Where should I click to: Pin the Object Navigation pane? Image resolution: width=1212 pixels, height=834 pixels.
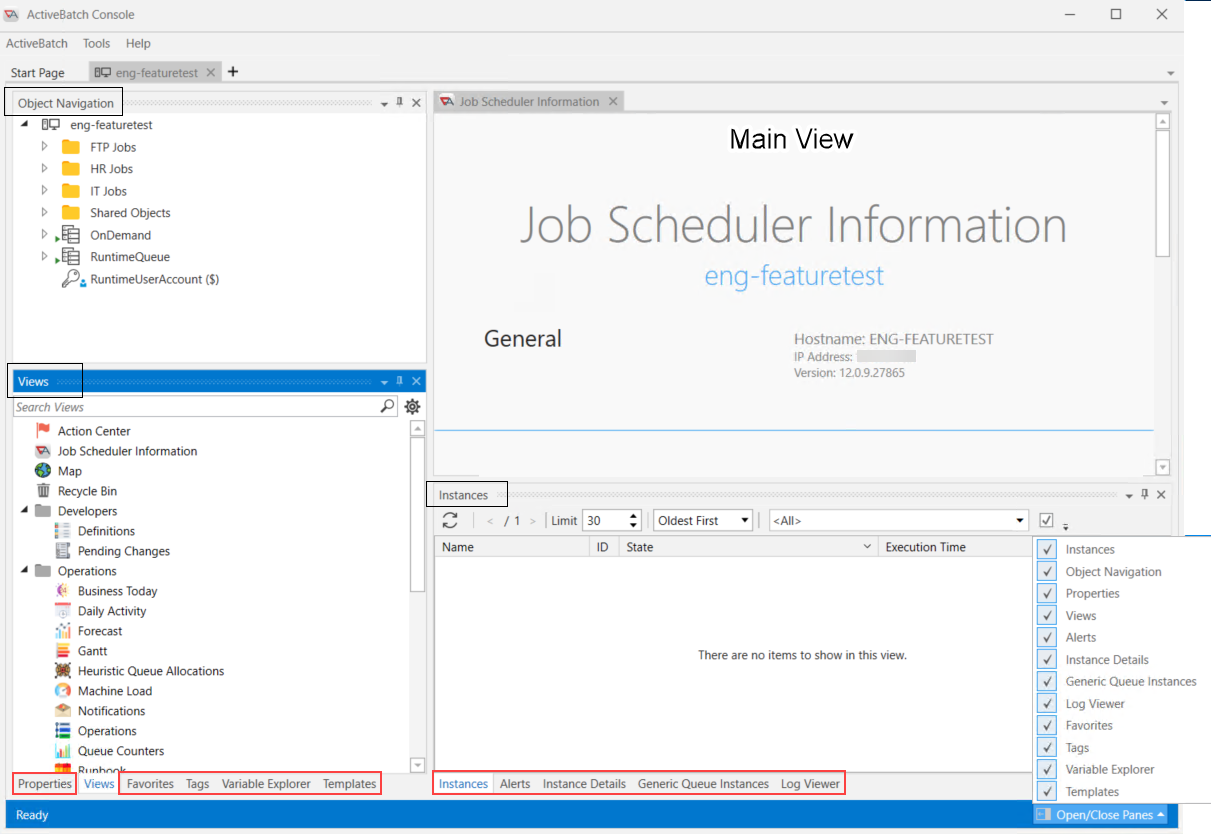click(x=399, y=102)
